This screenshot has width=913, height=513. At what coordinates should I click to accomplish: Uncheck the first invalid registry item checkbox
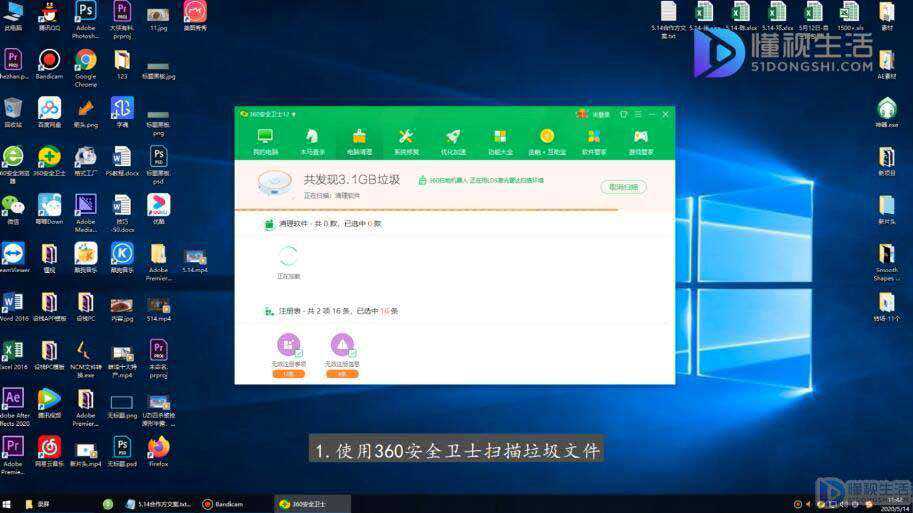tap(299, 353)
